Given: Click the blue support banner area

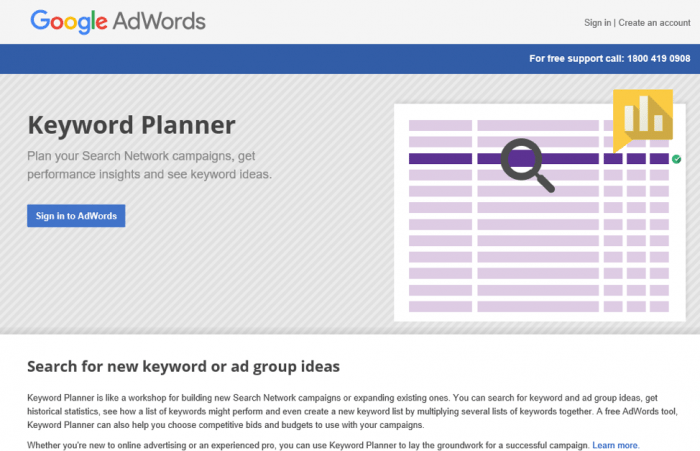Looking at the screenshot, I should point(350,59).
